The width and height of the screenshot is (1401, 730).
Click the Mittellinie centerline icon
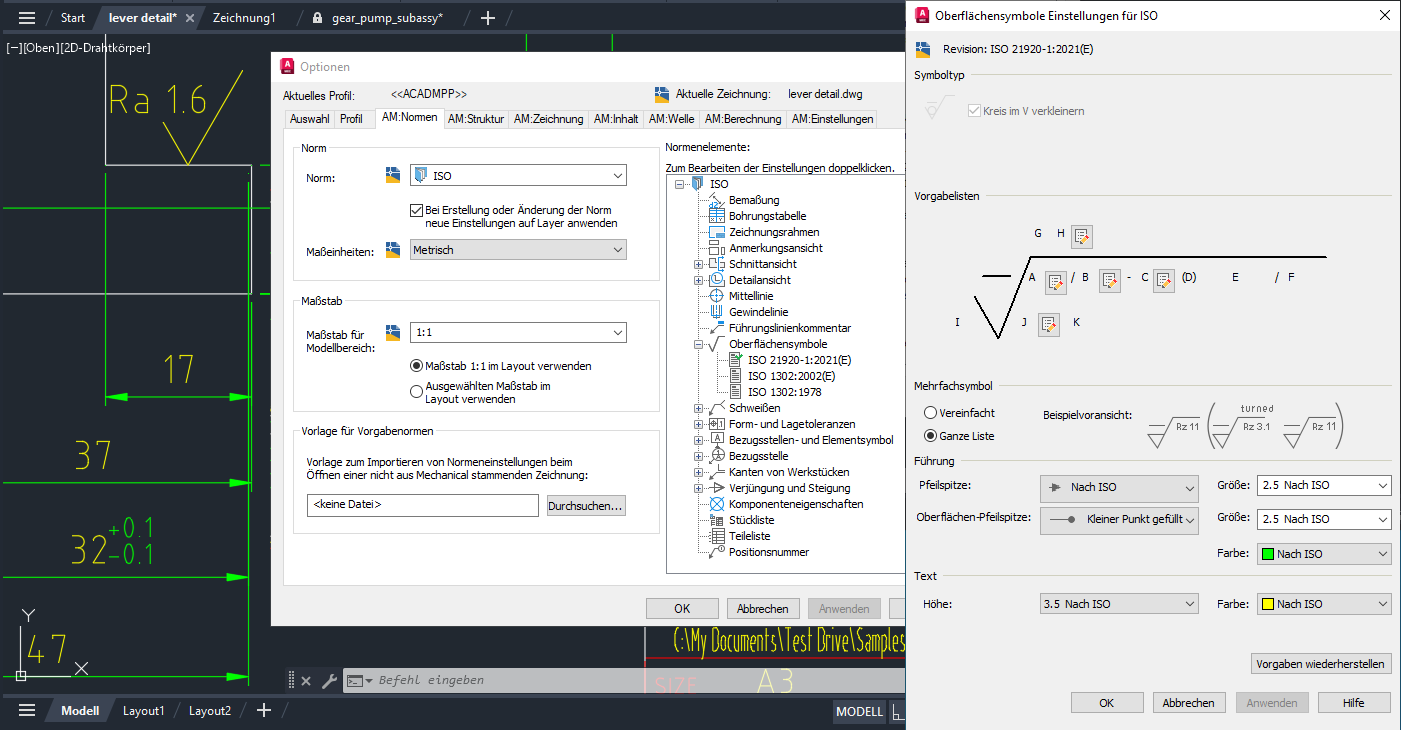716,296
